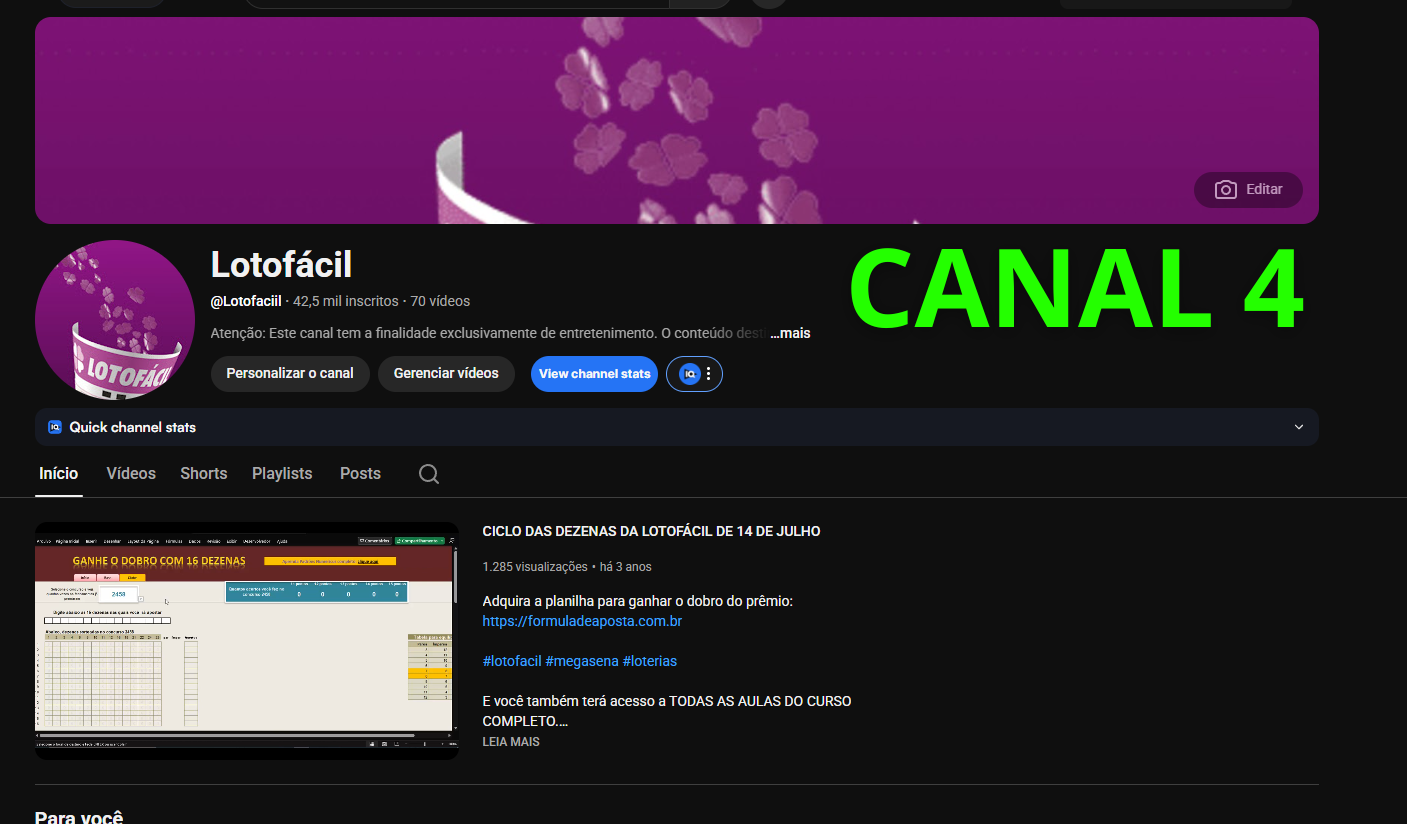Click the Personalizar o canal button
The width and height of the screenshot is (1407, 824).
290,373
